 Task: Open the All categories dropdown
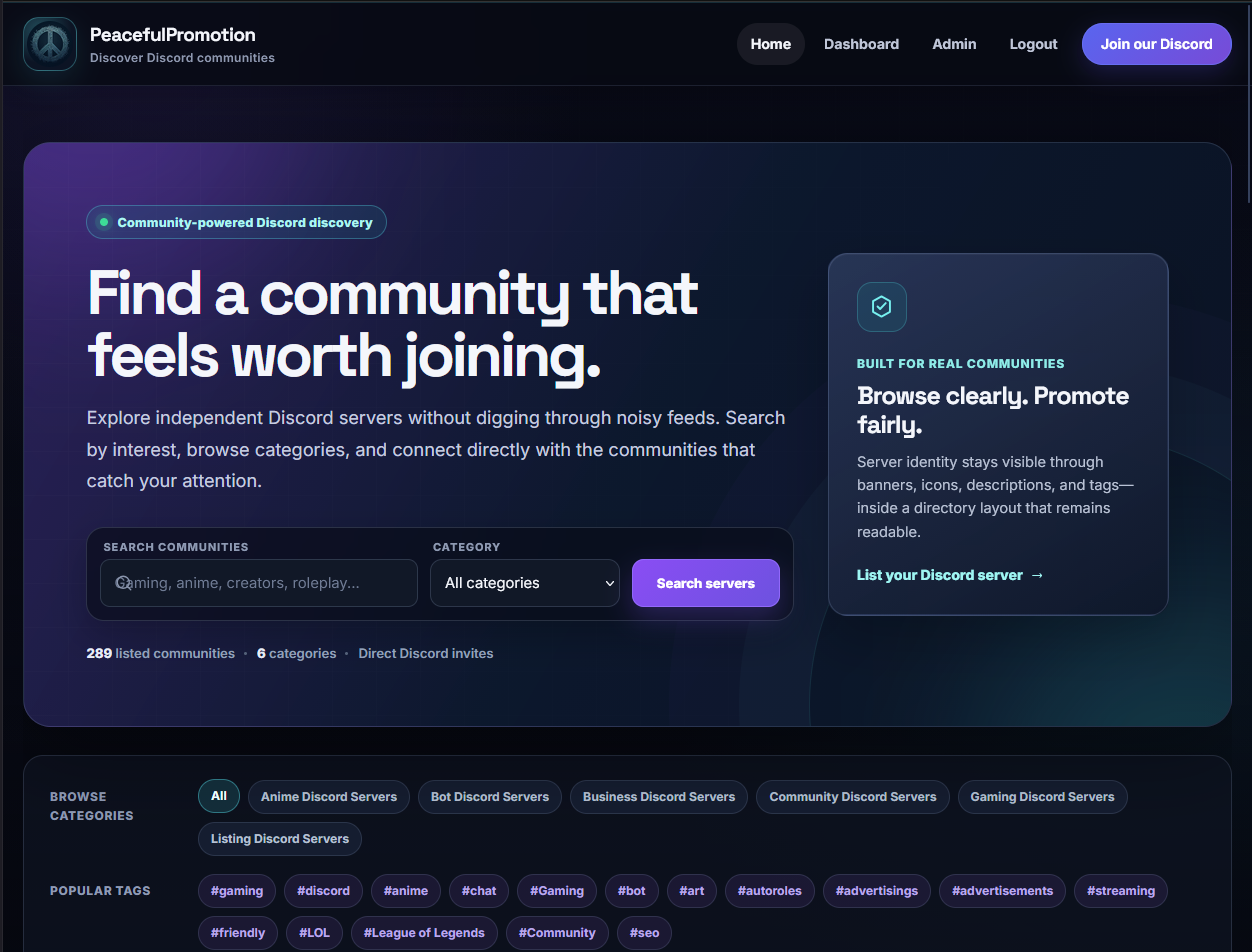(525, 583)
